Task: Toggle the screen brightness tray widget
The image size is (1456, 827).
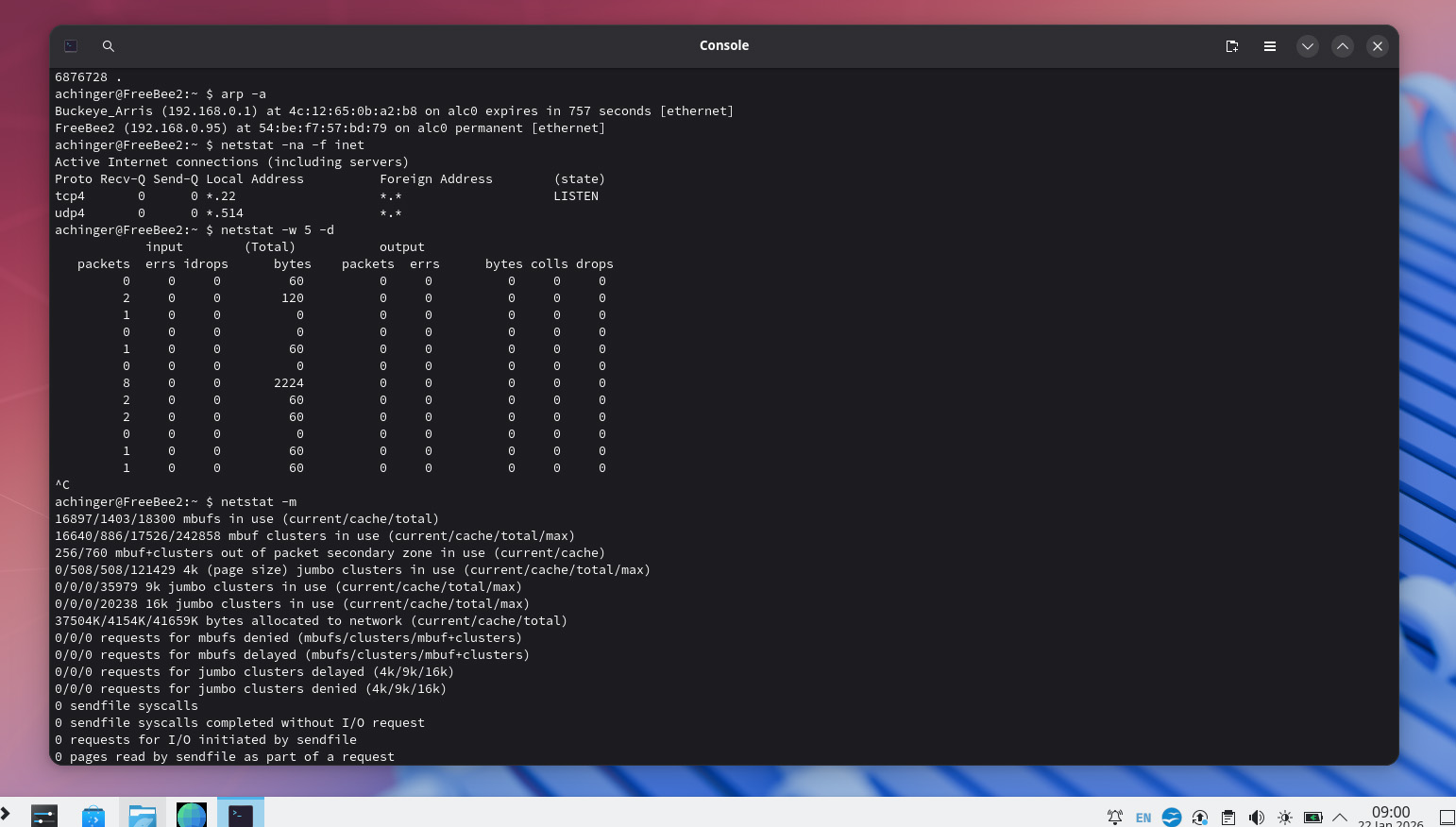Action: click(x=1284, y=818)
